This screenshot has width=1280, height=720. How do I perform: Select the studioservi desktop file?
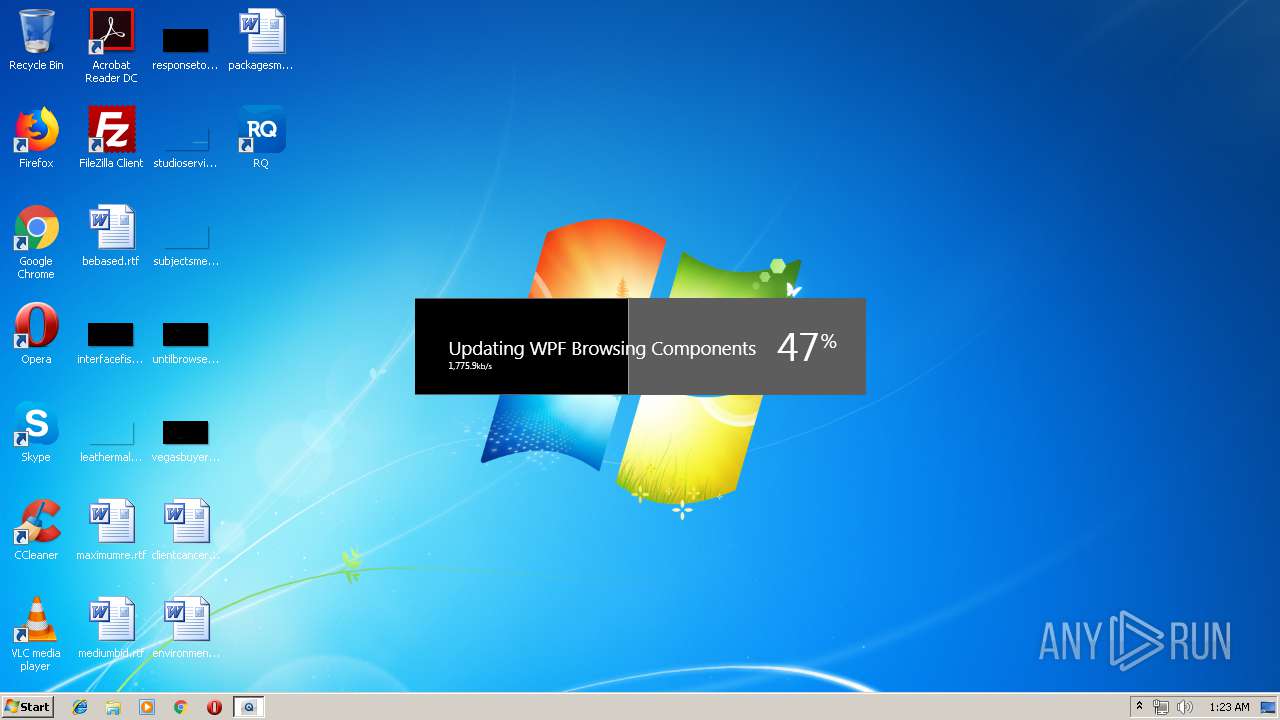click(x=185, y=144)
